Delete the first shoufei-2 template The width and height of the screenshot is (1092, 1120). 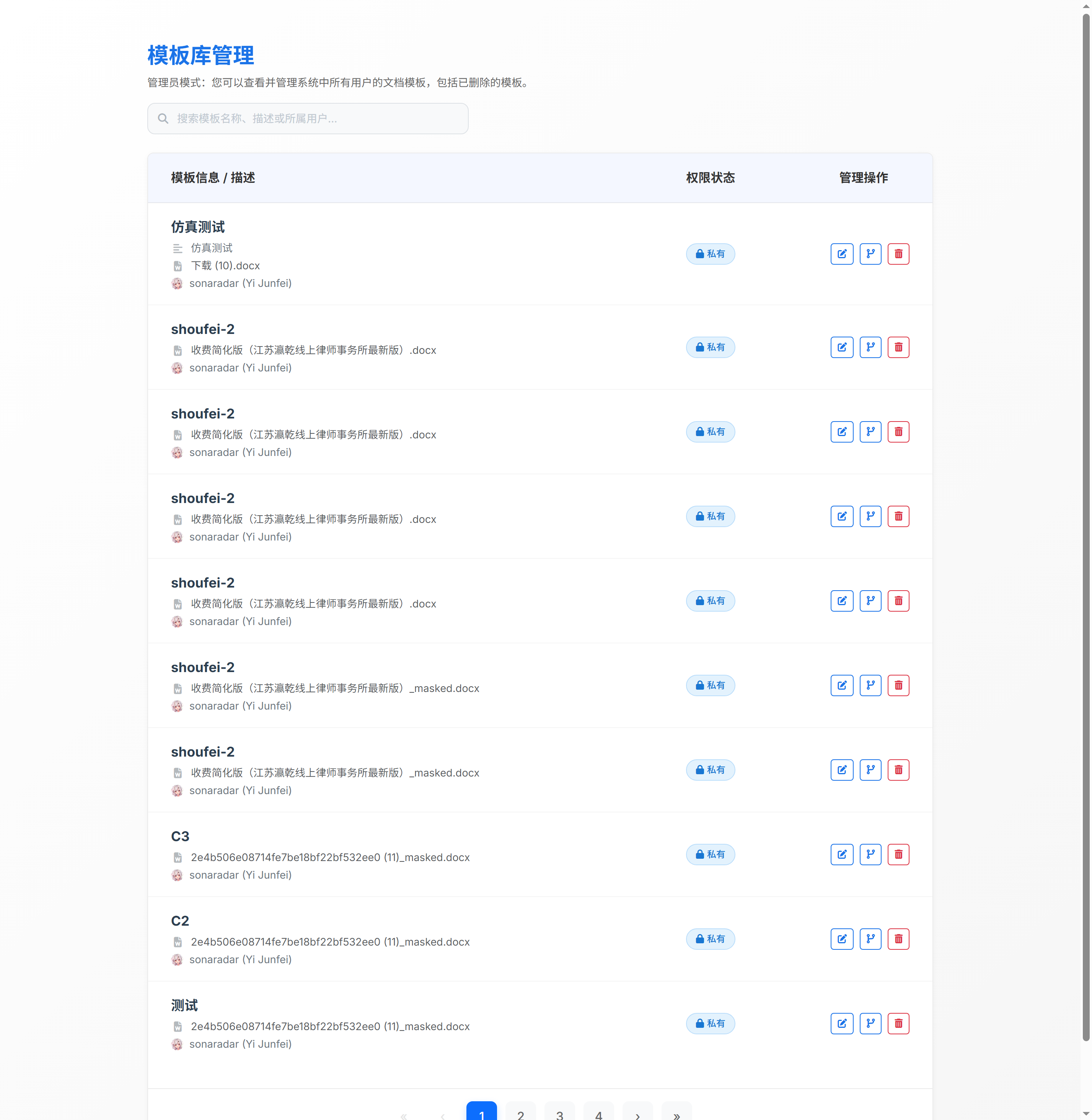[x=899, y=347]
